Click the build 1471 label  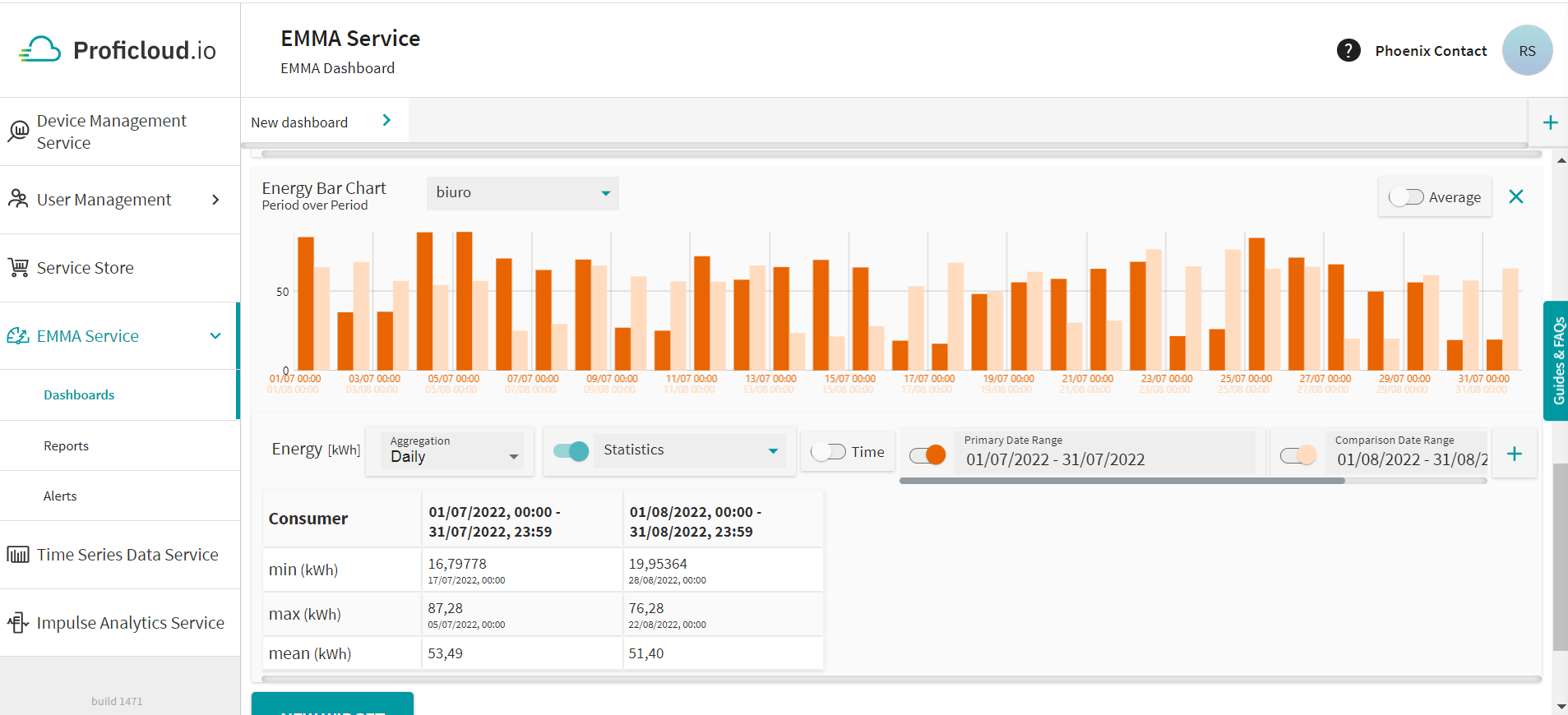[117, 701]
